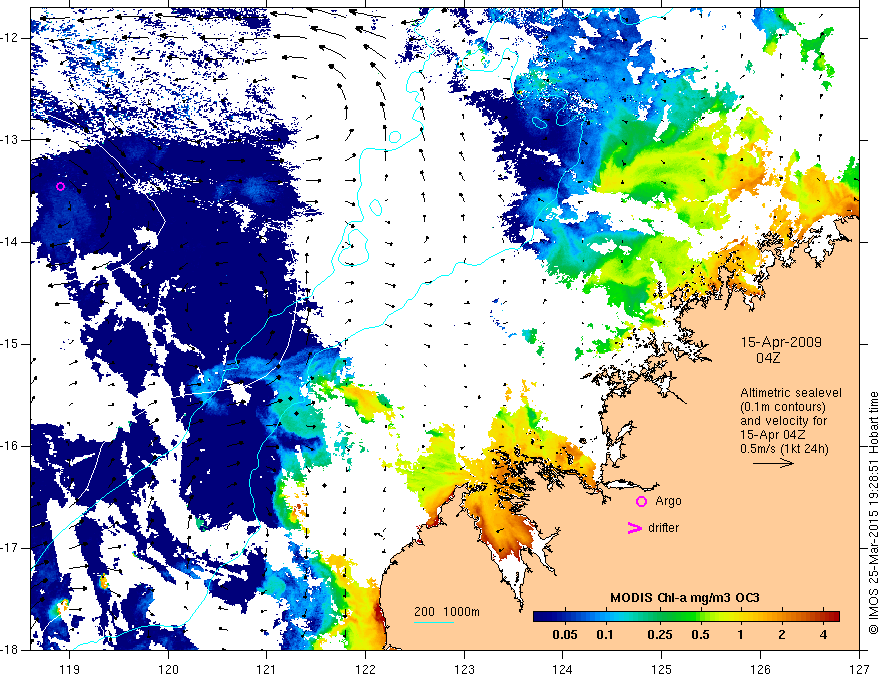The width and height of the screenshot is (880, 680).
Task: Click the latitude axis label -13
Action: 10,140
